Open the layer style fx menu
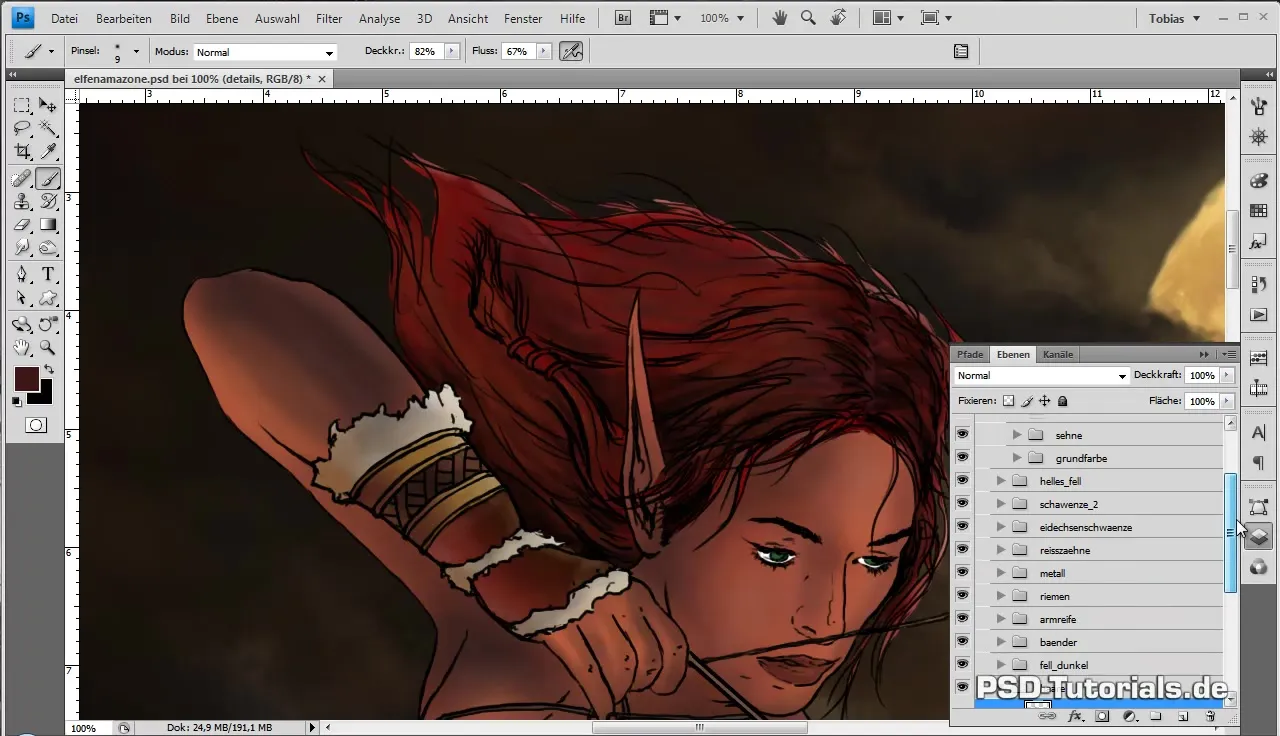This screenshot has height=736, width=1280. 1075,716
